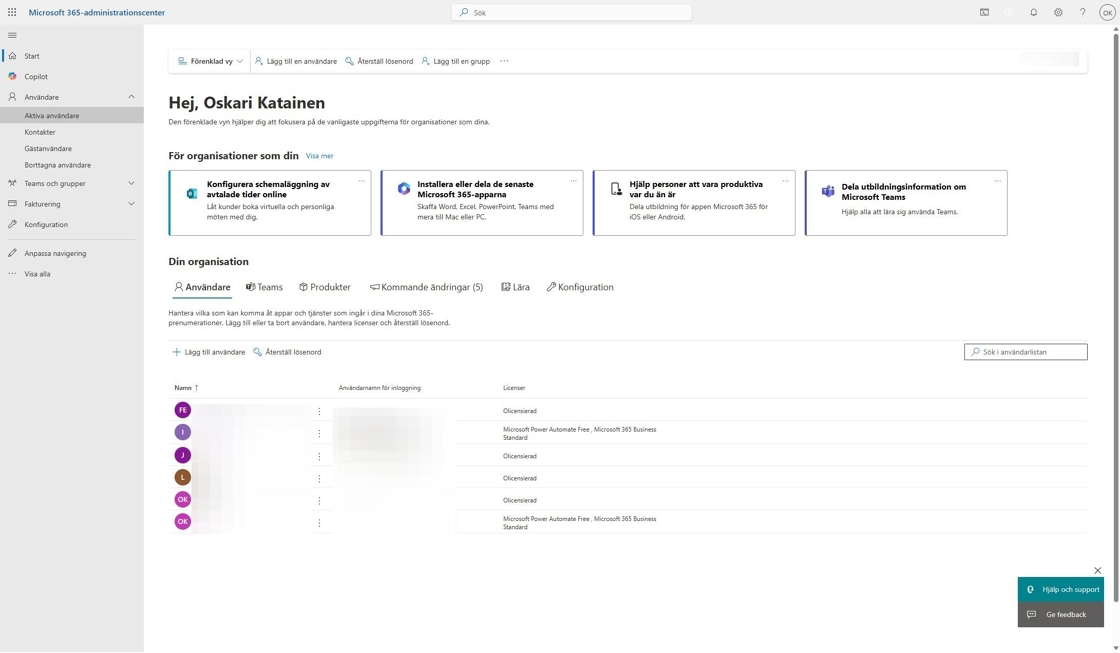Select the FE user avatar
This screenshot has height=653, width=1120.
tap(183, 410)
